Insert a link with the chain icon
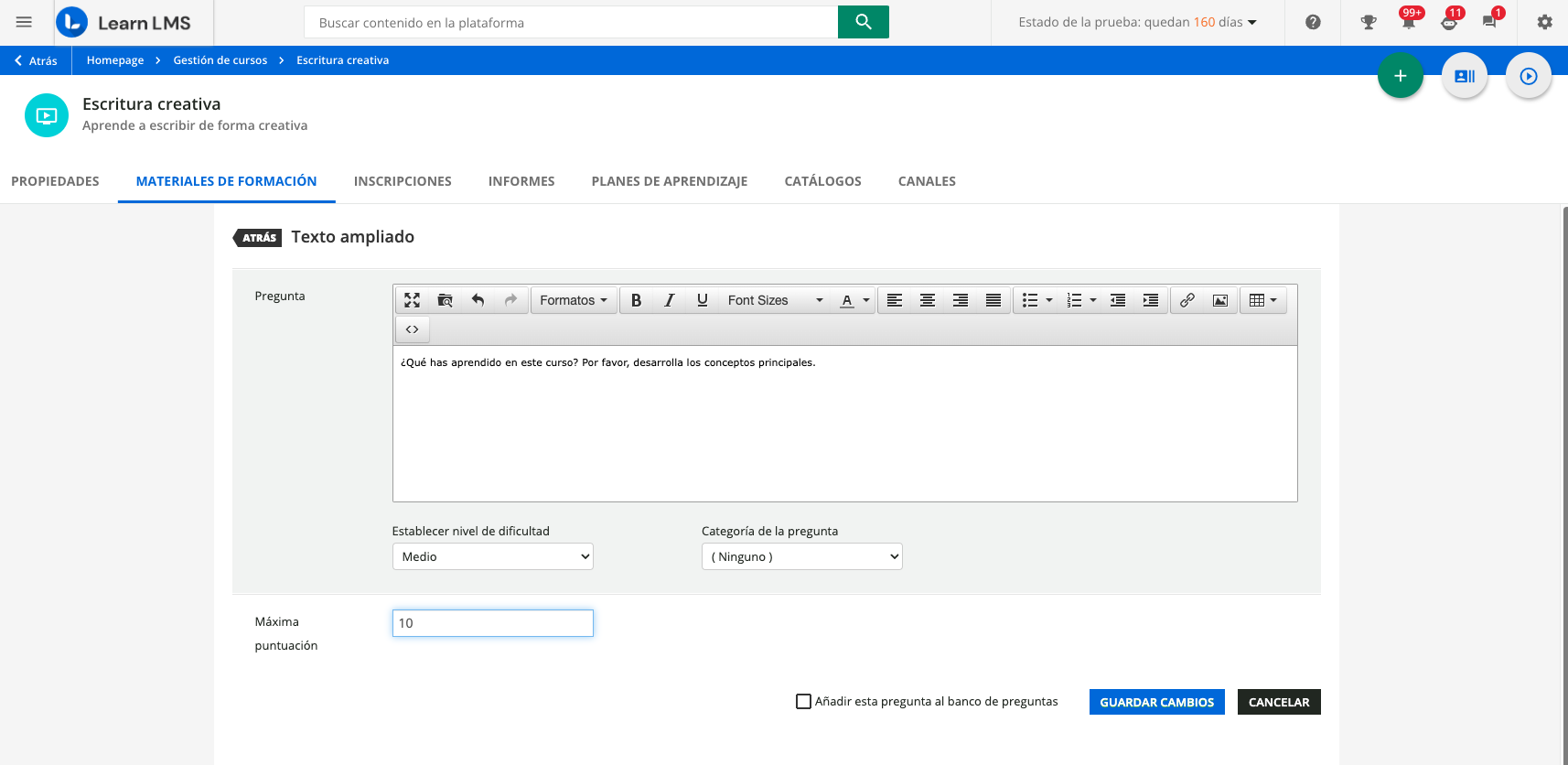Screen dimensions: 1568x765 pyautogui.click(x=1187, y=300)
